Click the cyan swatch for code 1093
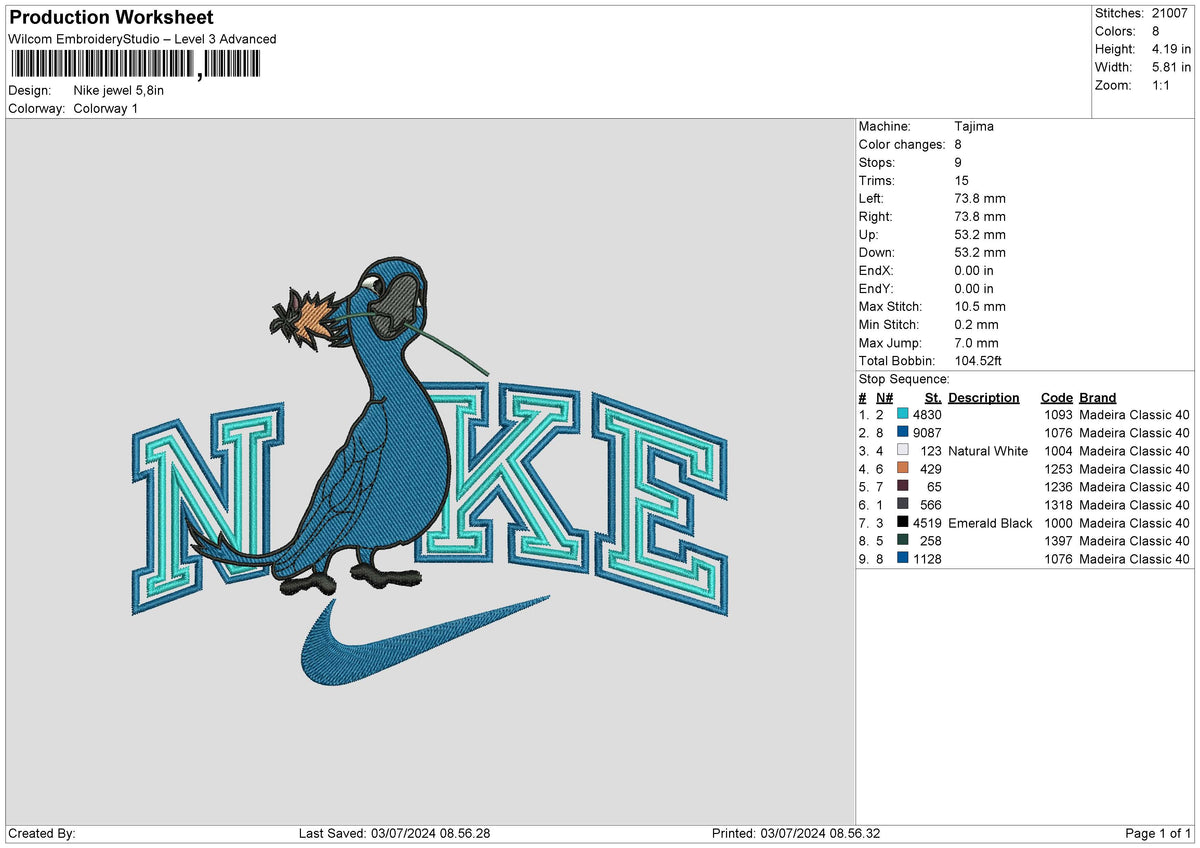 coord(903,414)
